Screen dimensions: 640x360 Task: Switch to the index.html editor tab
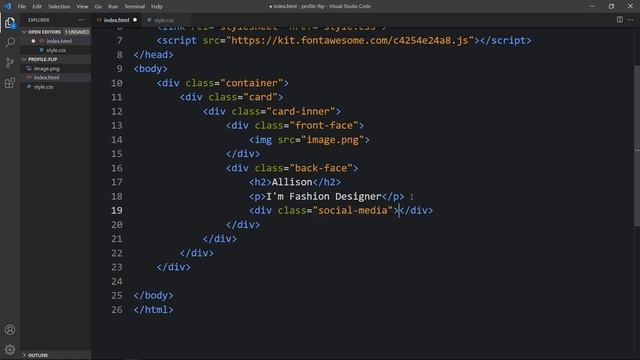click(x=116, y=20)
